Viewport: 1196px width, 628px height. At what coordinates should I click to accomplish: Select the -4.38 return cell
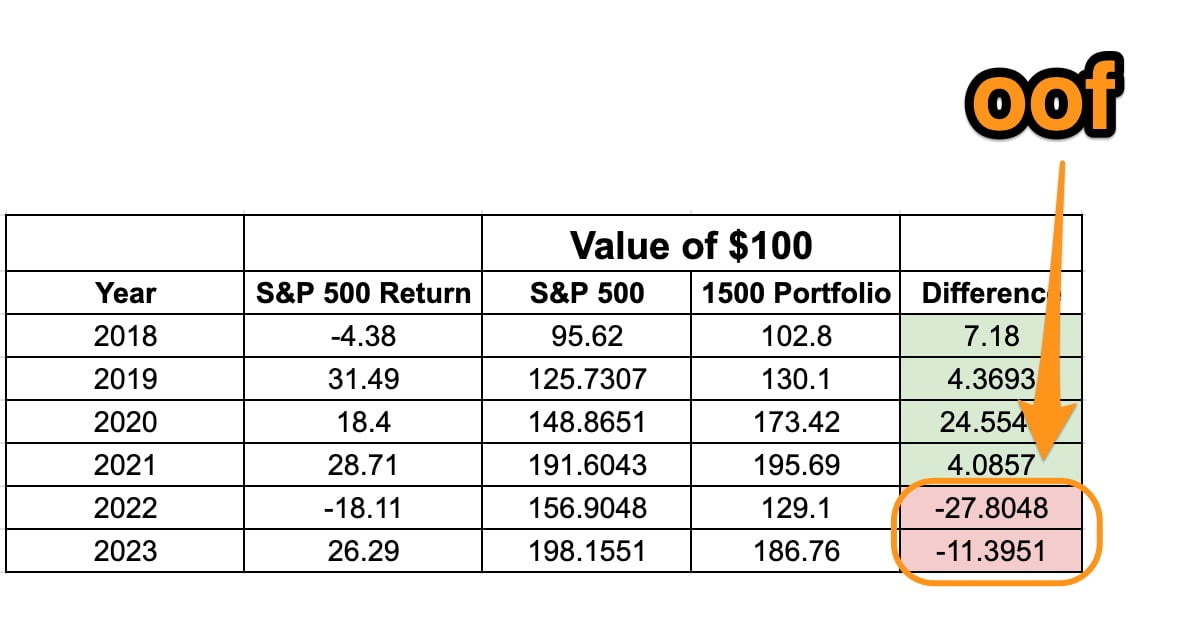[362, 336]
